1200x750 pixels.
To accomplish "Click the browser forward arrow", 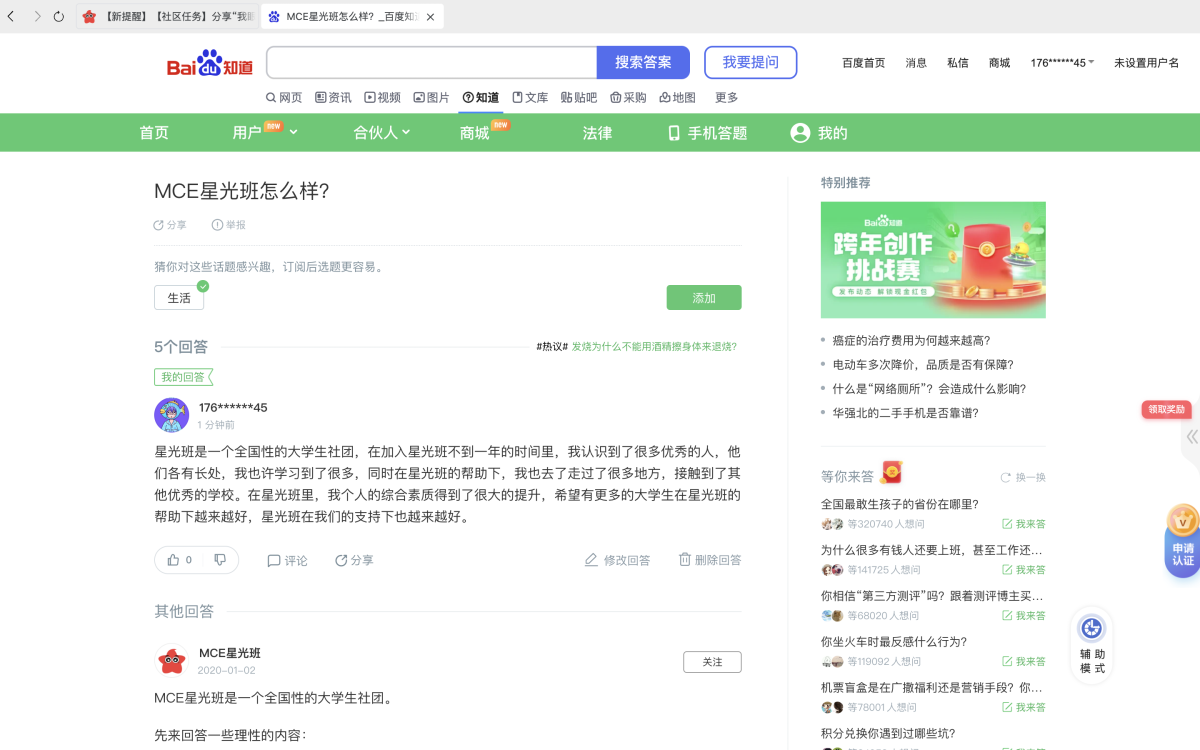I will tap(37, 16).
